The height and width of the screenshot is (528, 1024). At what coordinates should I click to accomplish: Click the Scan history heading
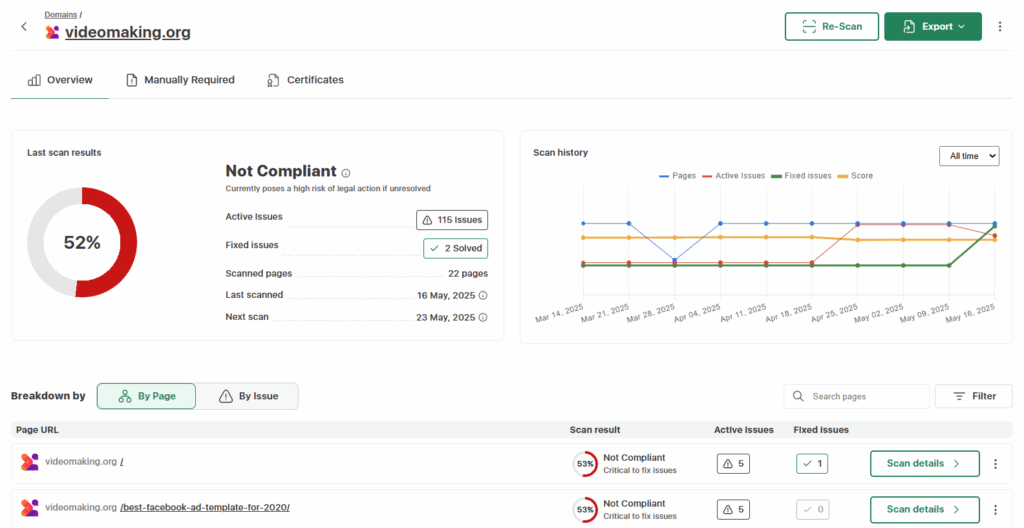560,152
